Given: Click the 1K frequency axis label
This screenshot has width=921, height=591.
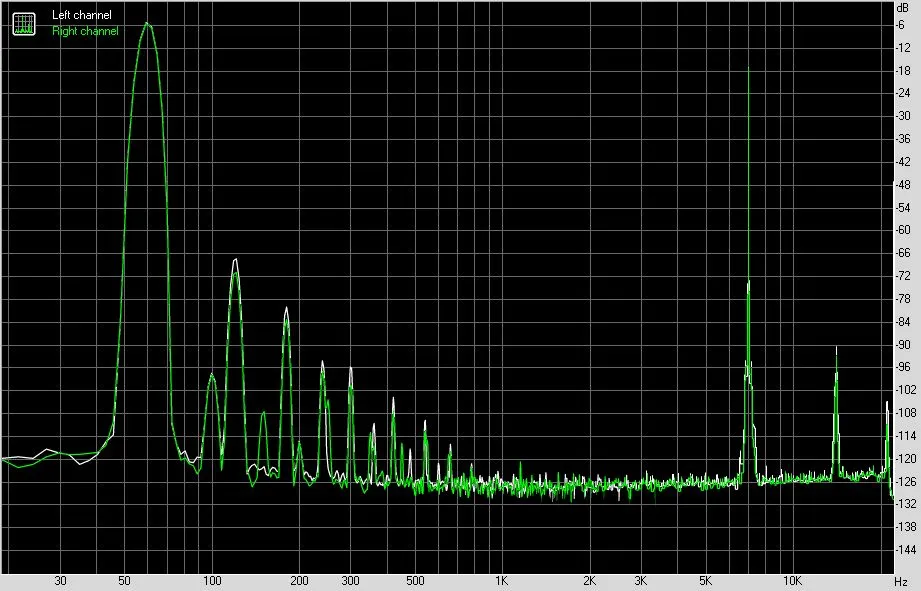Looking at the screenshot, I should point(501,581).
